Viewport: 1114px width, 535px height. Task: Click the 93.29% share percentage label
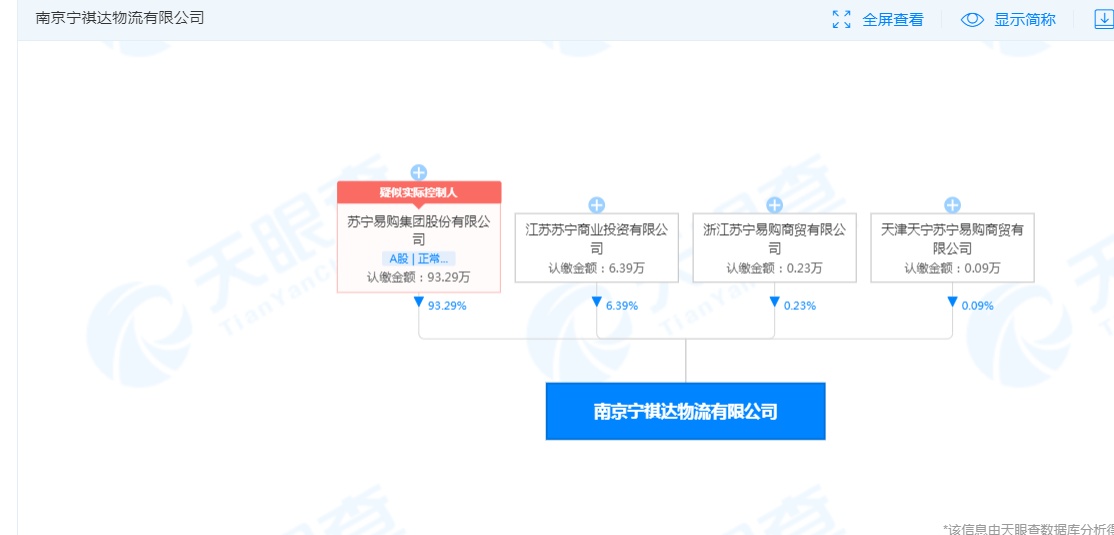[x=447, y=306]
